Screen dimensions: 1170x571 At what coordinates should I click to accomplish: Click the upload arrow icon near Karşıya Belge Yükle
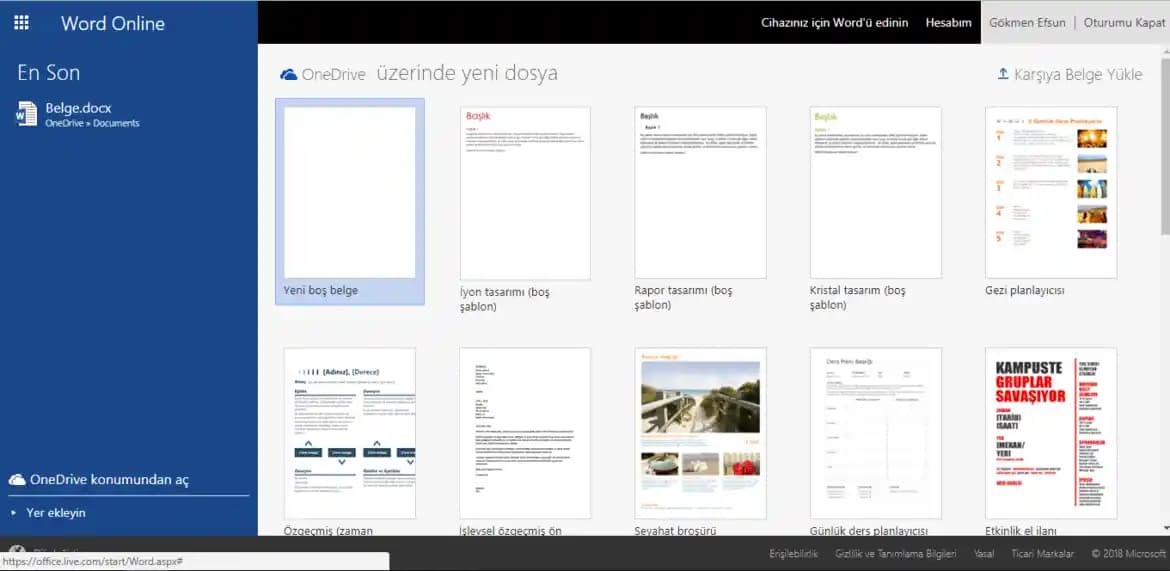[1003, 74]
